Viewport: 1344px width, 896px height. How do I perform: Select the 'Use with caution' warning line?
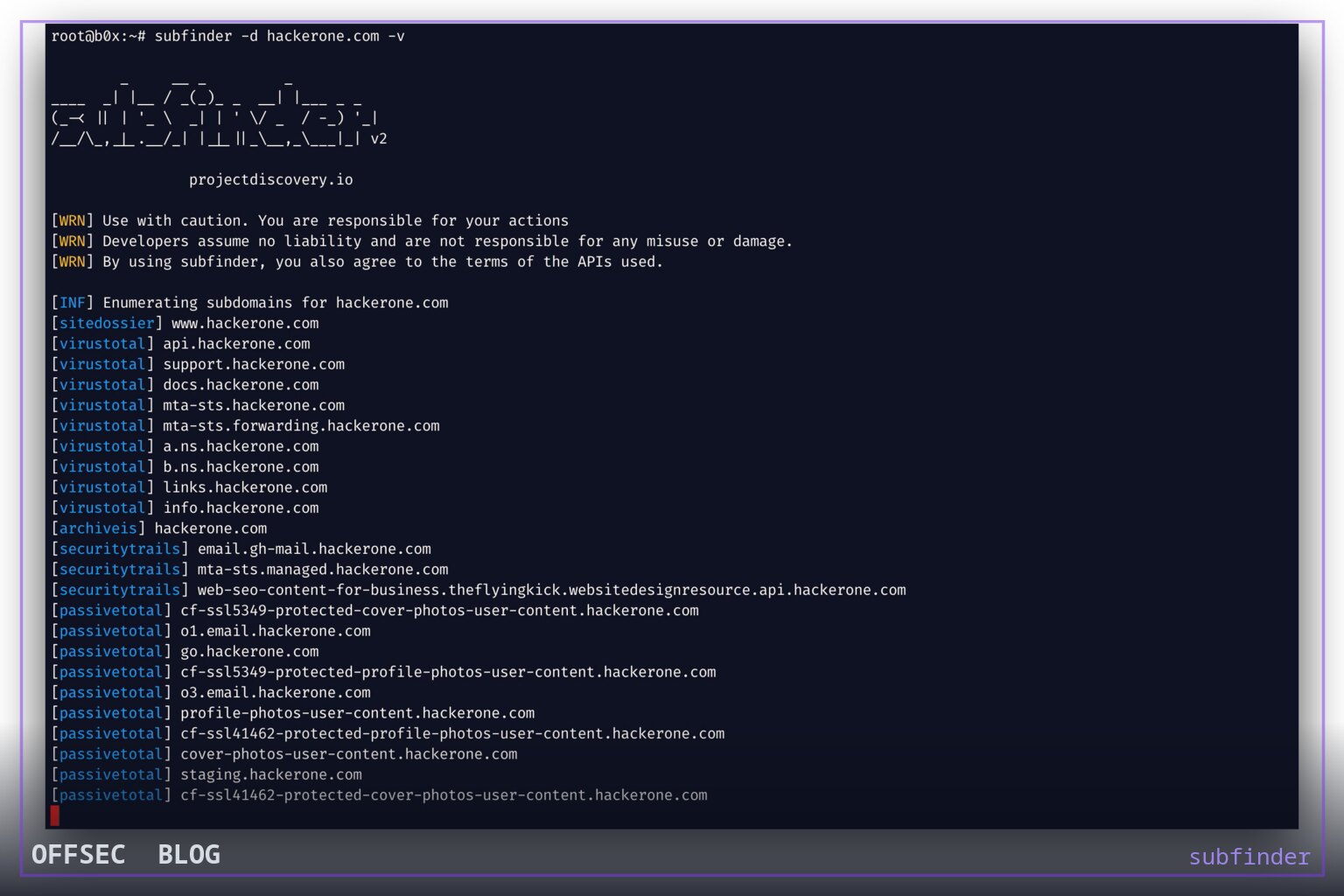(310, 221)
